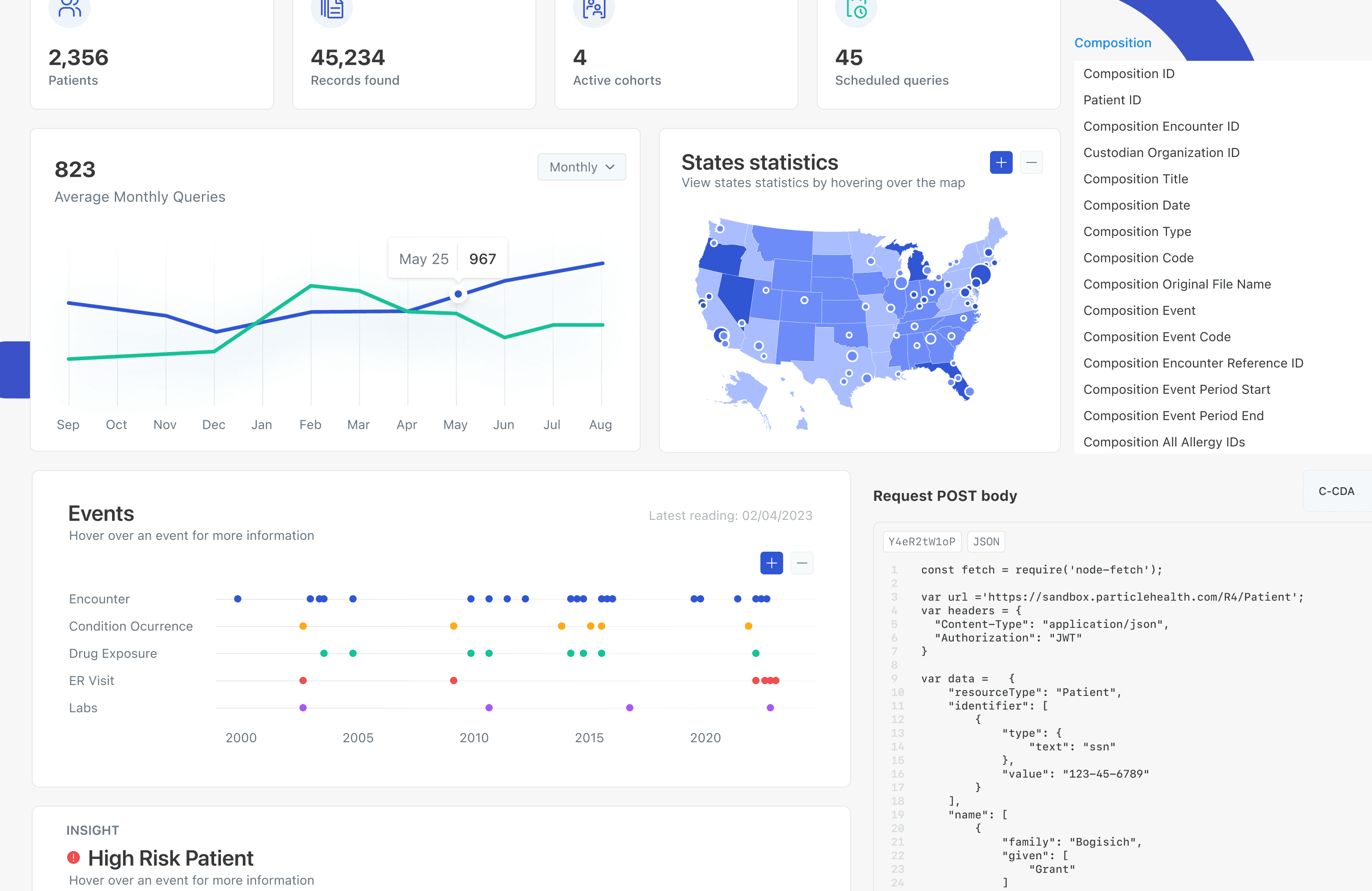1372x891 pixels.
Task: Zoom in on the States statistics map
Action: [1001, 163]
